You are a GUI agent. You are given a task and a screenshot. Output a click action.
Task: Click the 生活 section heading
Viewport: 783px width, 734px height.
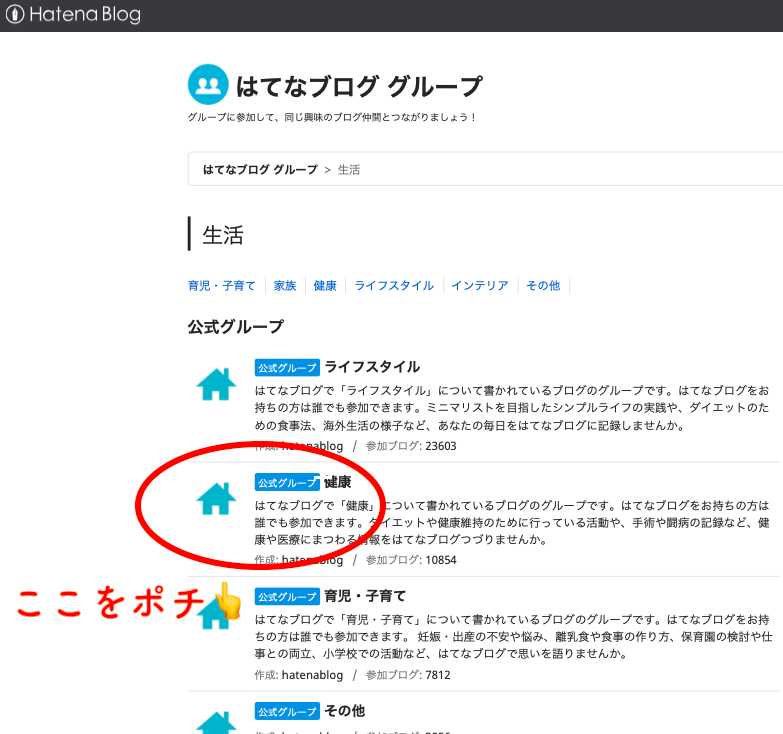(x=223, y=235)
